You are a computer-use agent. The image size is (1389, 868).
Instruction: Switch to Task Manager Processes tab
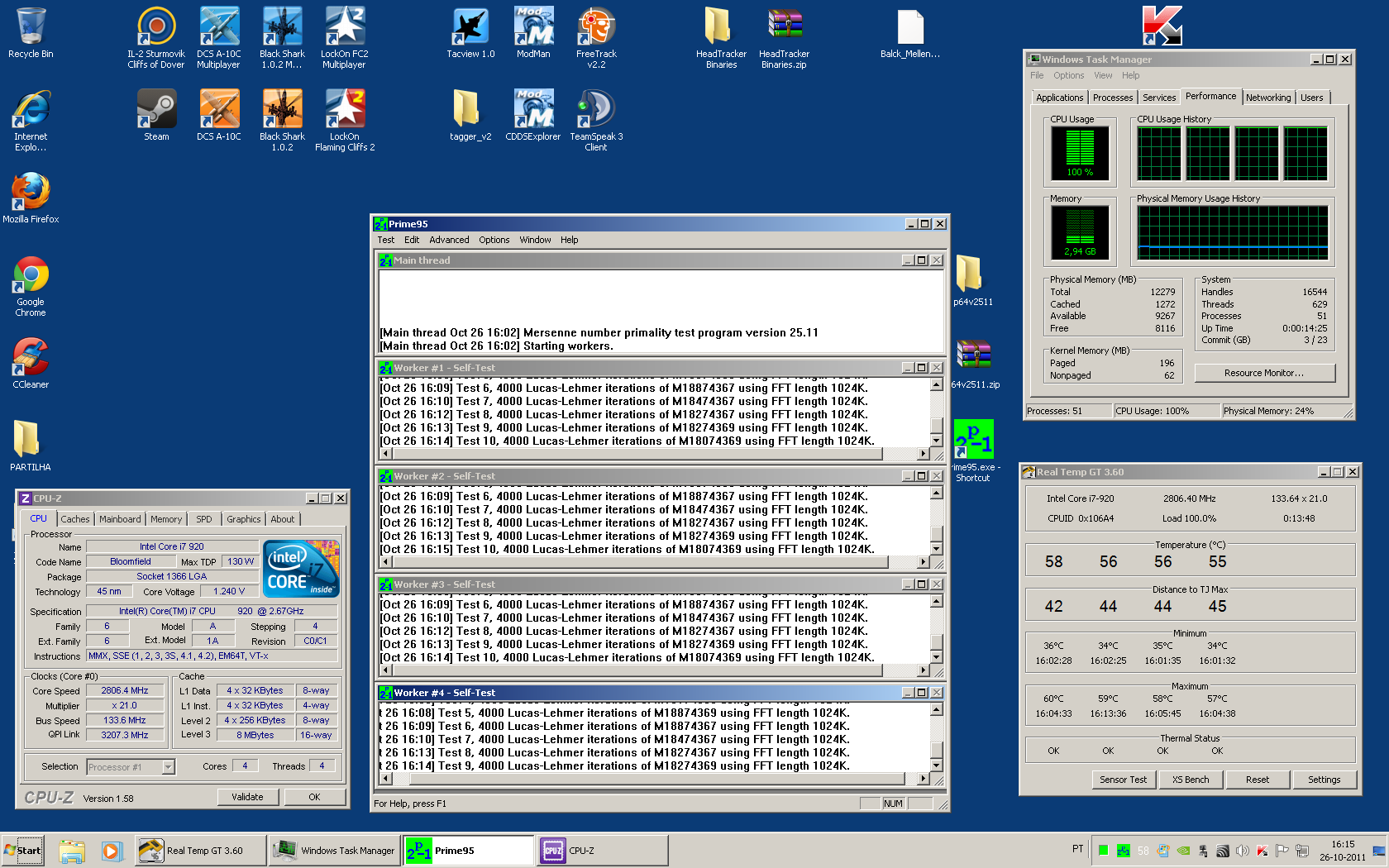pos(1113,98)
